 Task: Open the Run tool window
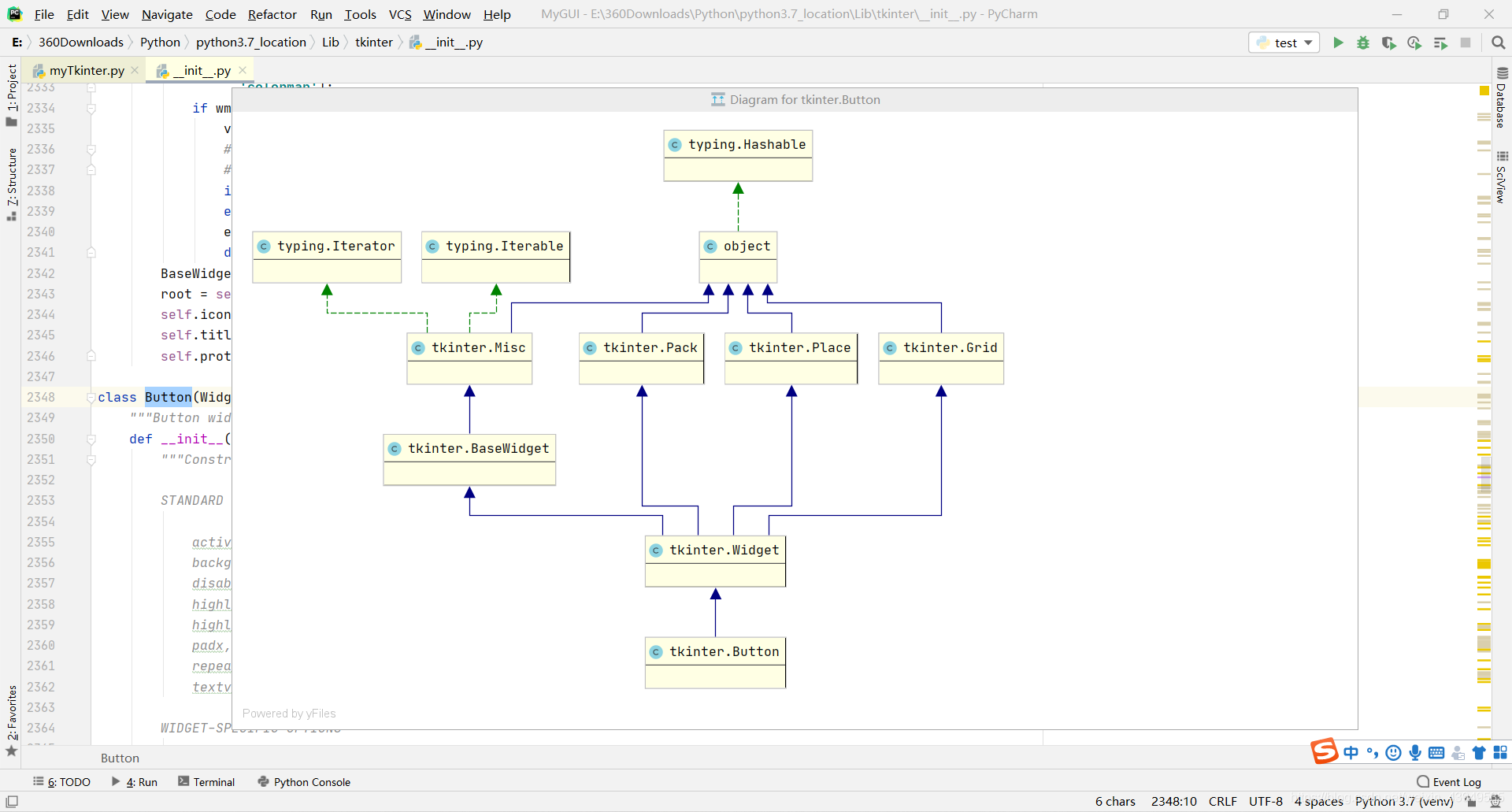click(135, 782)
